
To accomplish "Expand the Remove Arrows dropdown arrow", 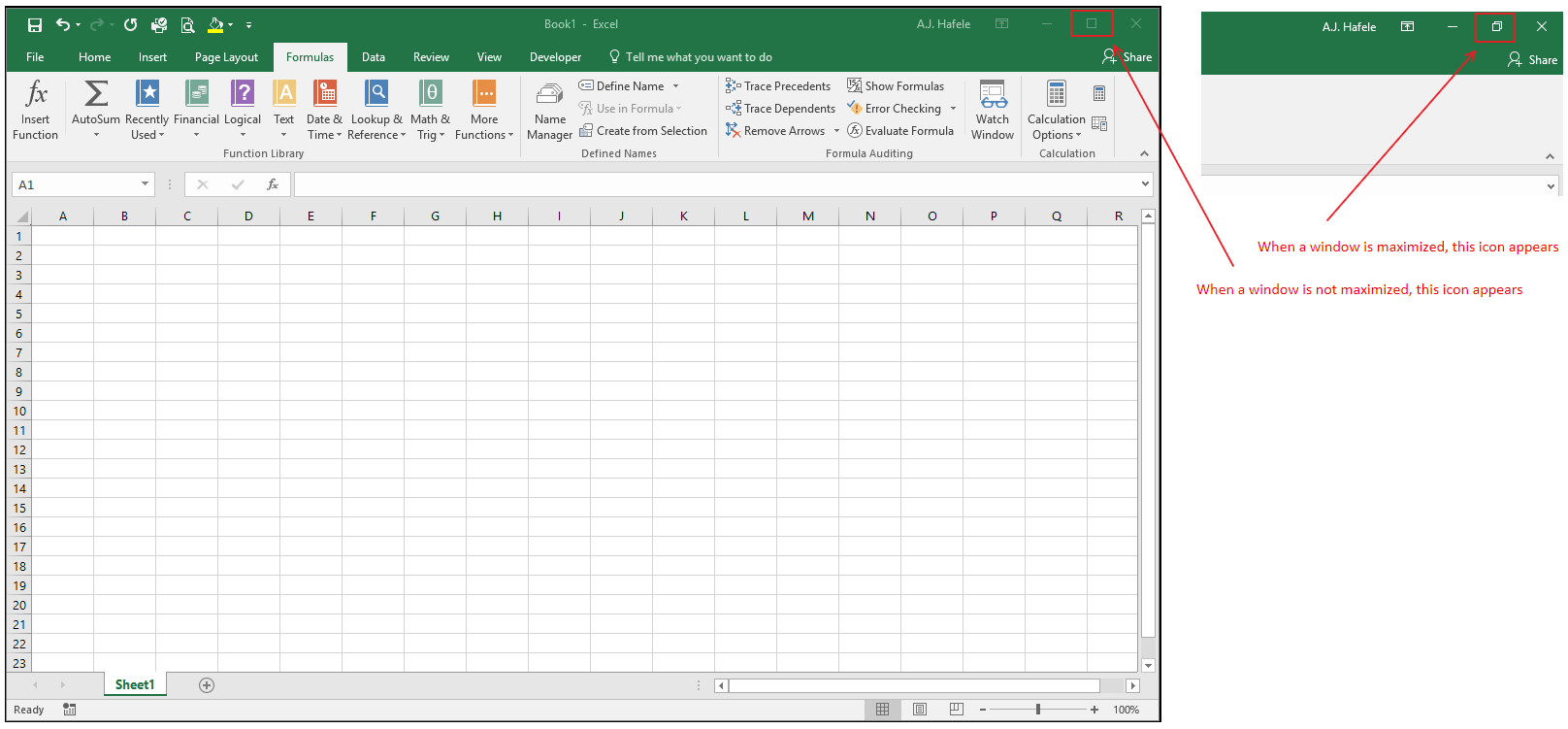I will click(x=836, y=131).
